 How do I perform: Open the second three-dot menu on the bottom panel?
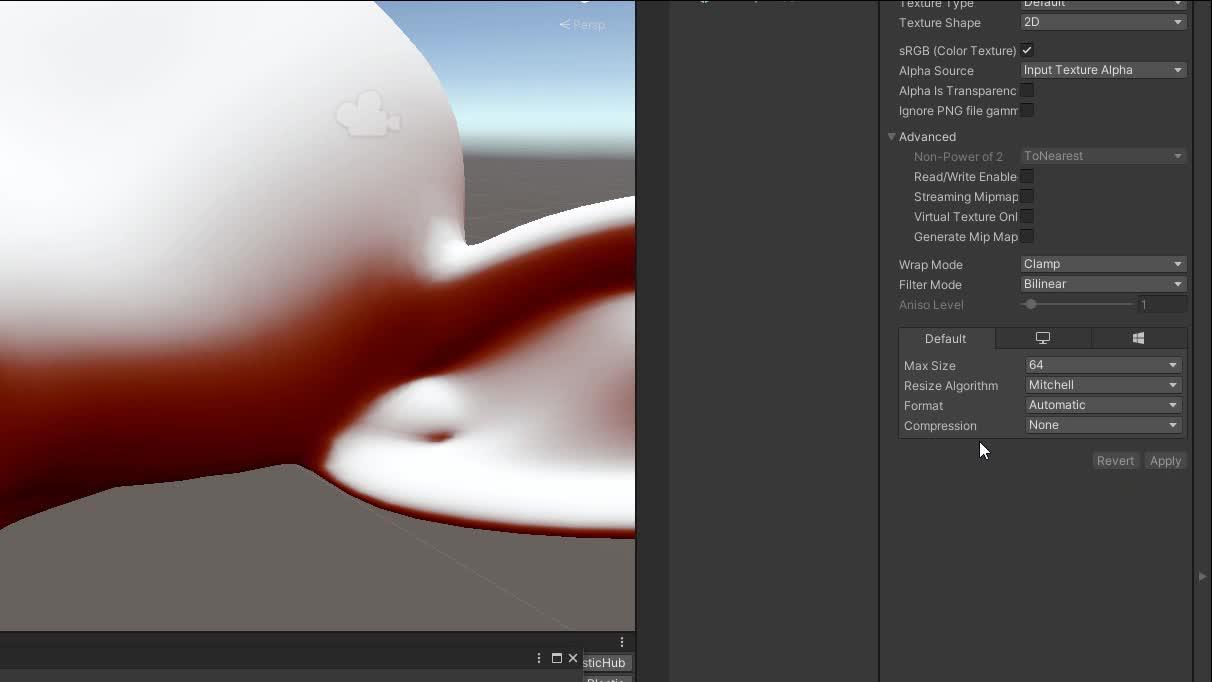point(622,641)
